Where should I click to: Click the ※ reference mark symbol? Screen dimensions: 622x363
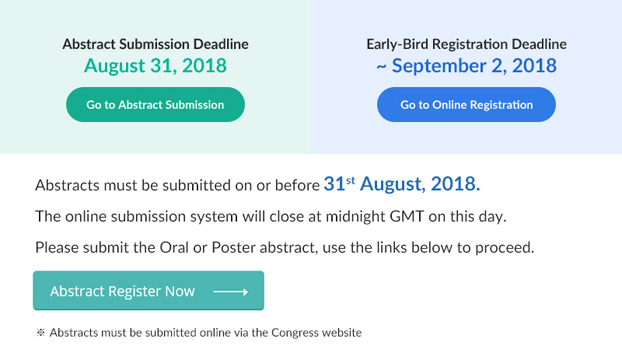pos(40,332)
